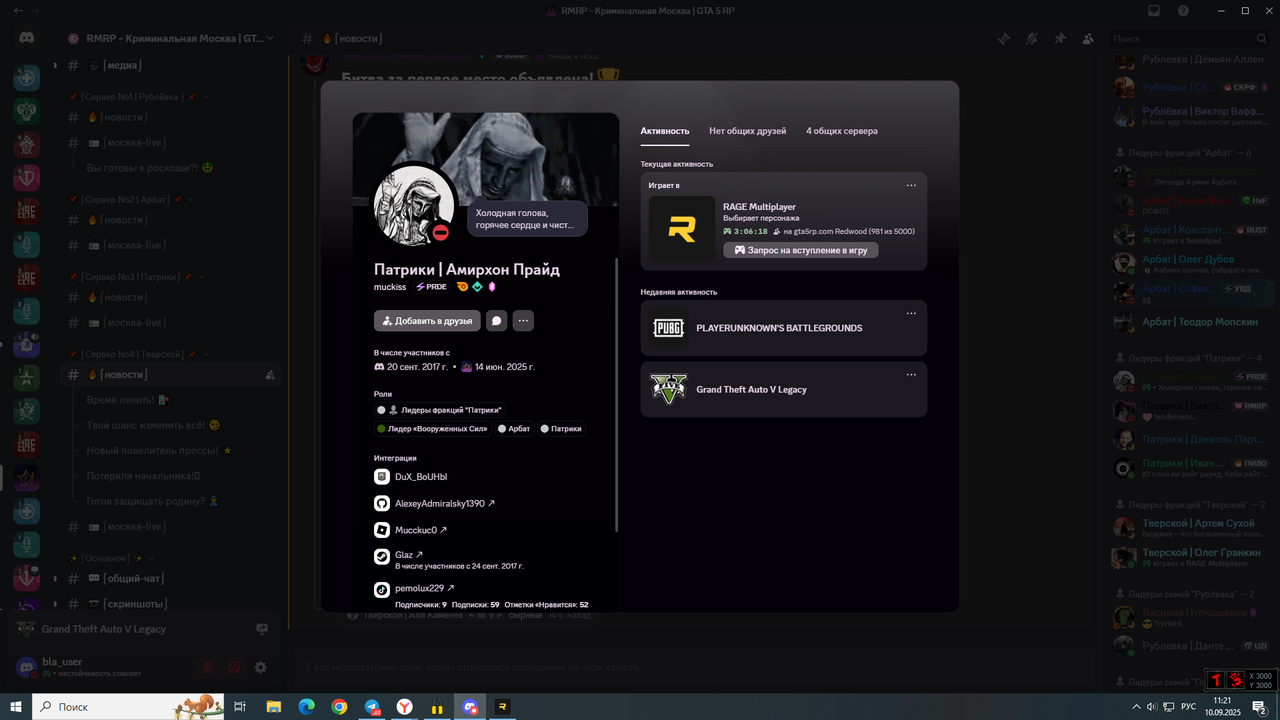Toggle notification mute bell in channel header

coord(1031,38)
